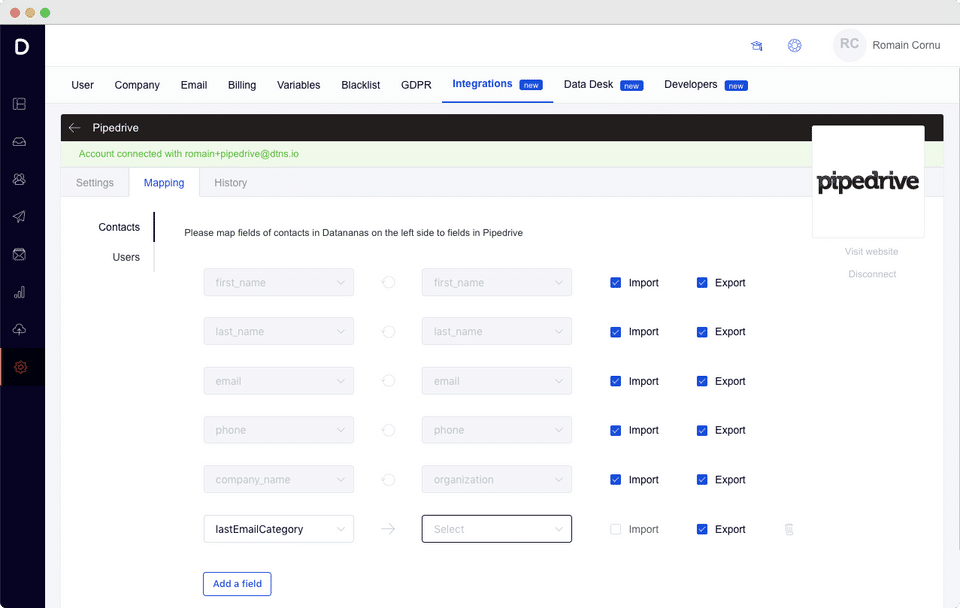This screenshot has width=960, height=608.
Task: Click sync icon in company_name row
Action: point(388,479)
